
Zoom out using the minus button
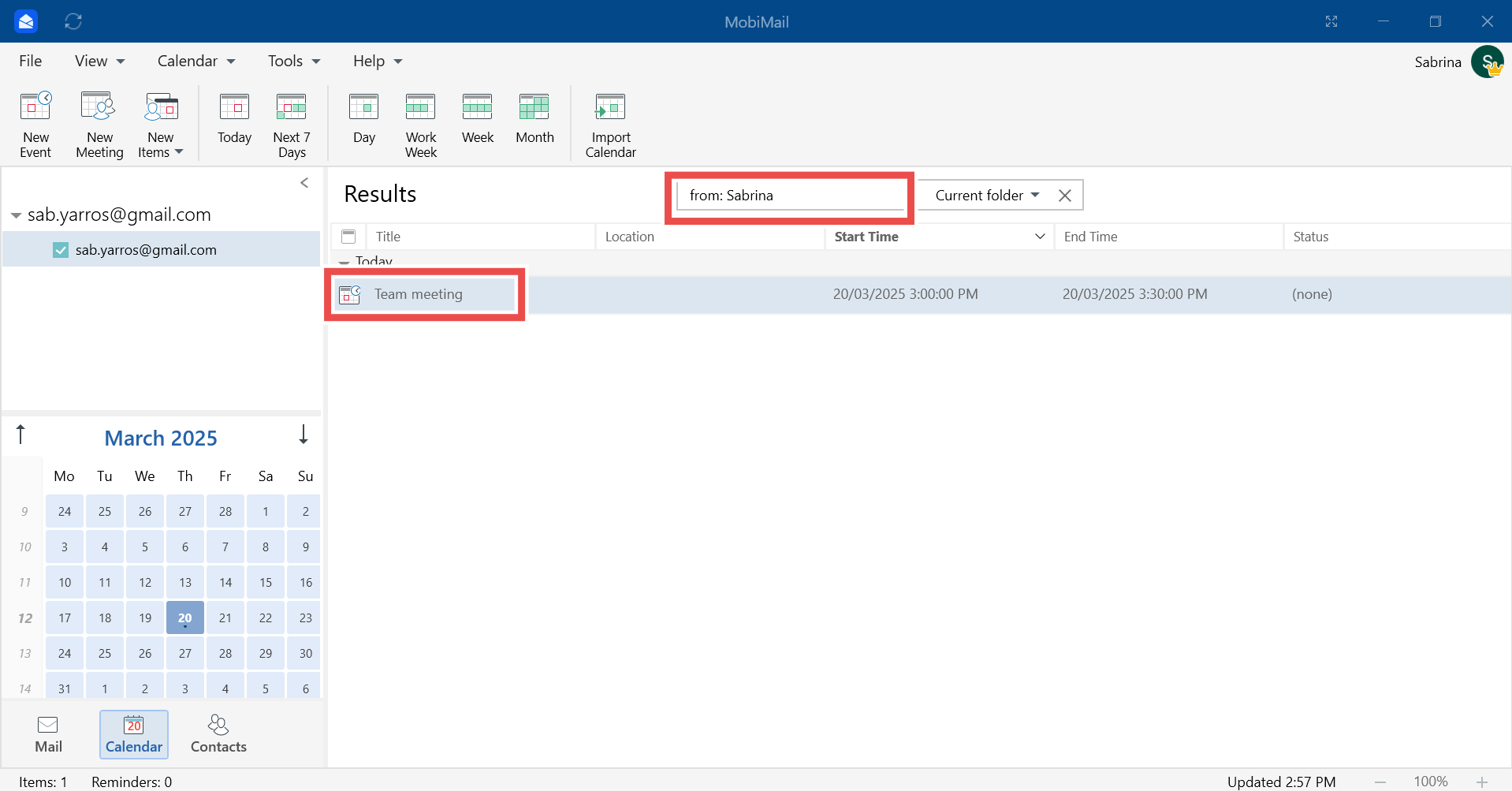point(1380,782)
